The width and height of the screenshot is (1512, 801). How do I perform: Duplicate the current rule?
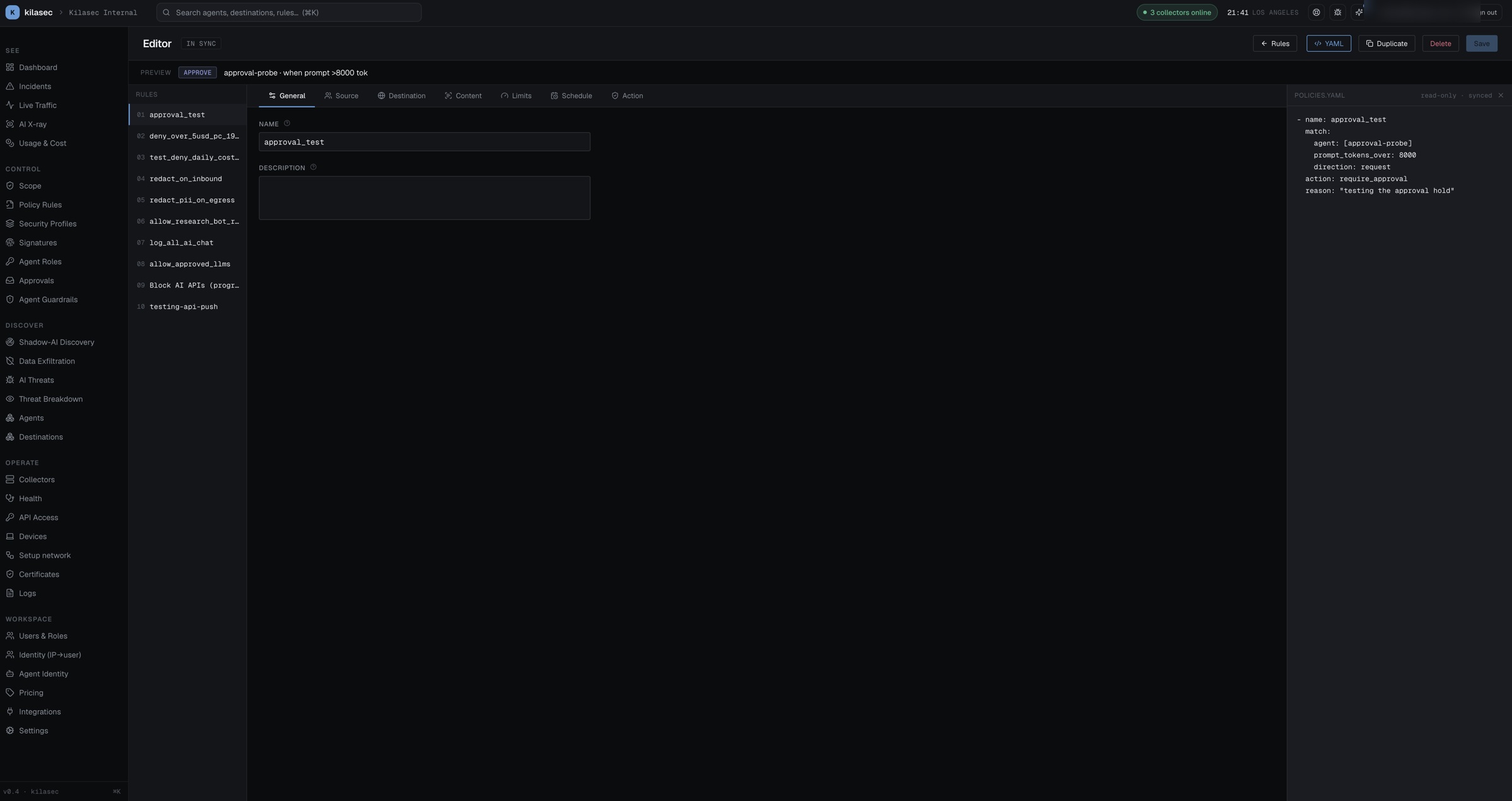[1387, 43]
